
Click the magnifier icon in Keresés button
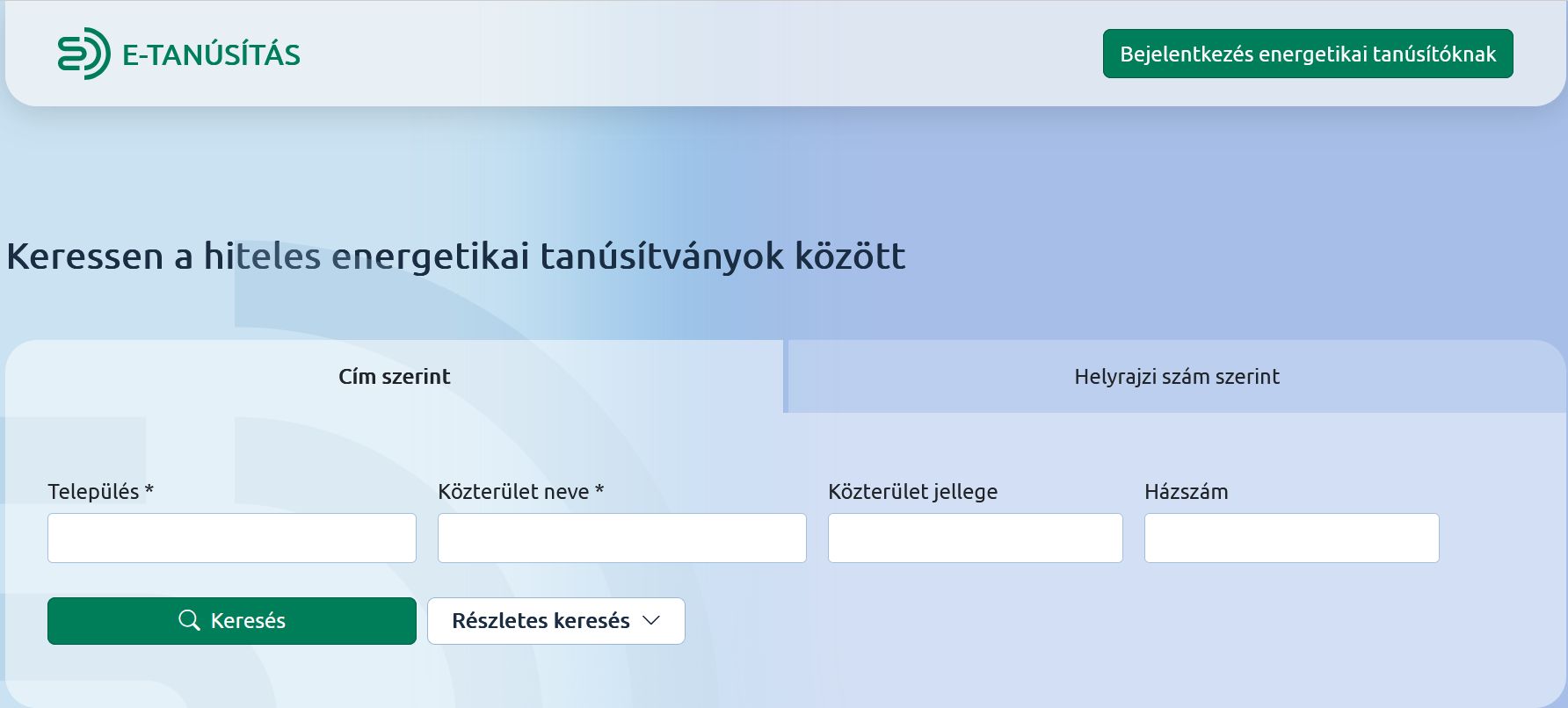(x=189, y=620)
